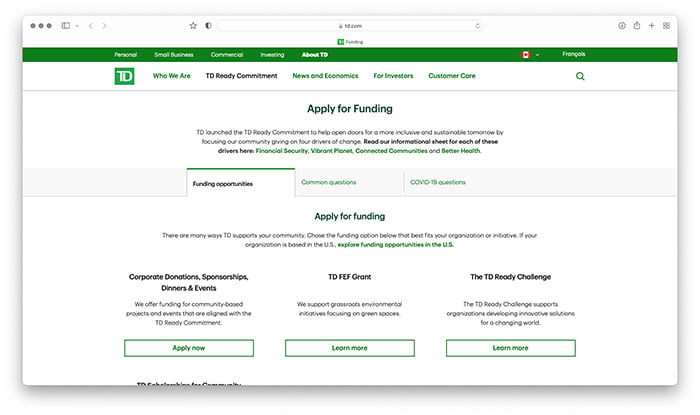Screen dimensions: 700x415
Task: Click Learn more under TD Ready Challenge
Action: (511, 348)
